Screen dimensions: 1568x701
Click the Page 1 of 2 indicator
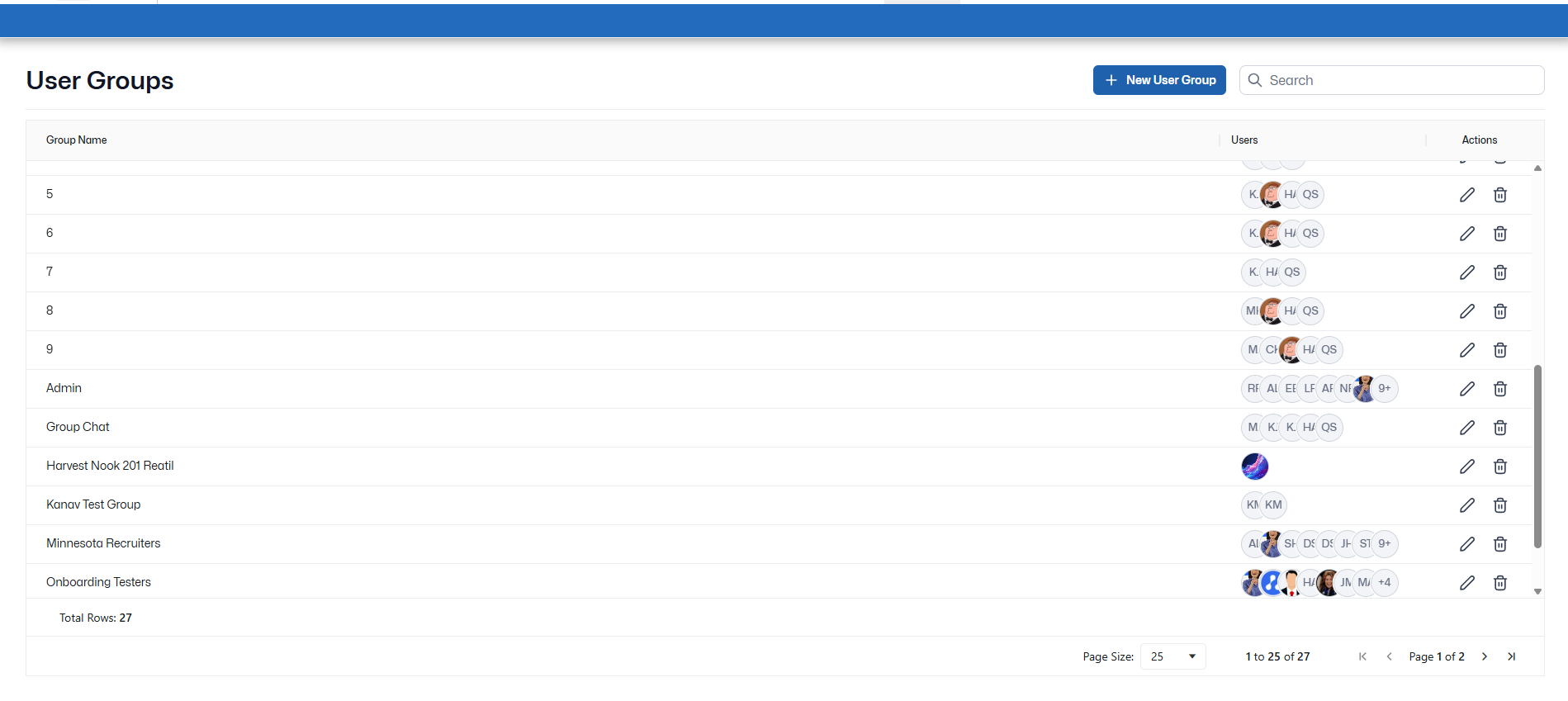(x=1437, y=656)
